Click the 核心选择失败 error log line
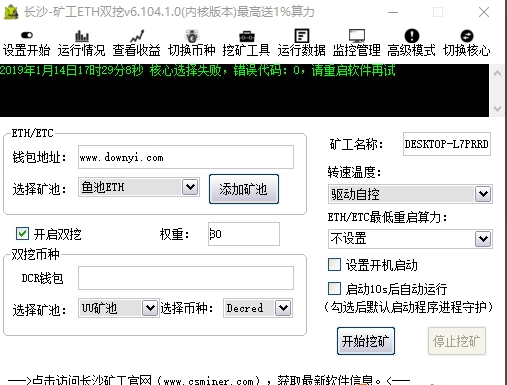 point(198,71)
